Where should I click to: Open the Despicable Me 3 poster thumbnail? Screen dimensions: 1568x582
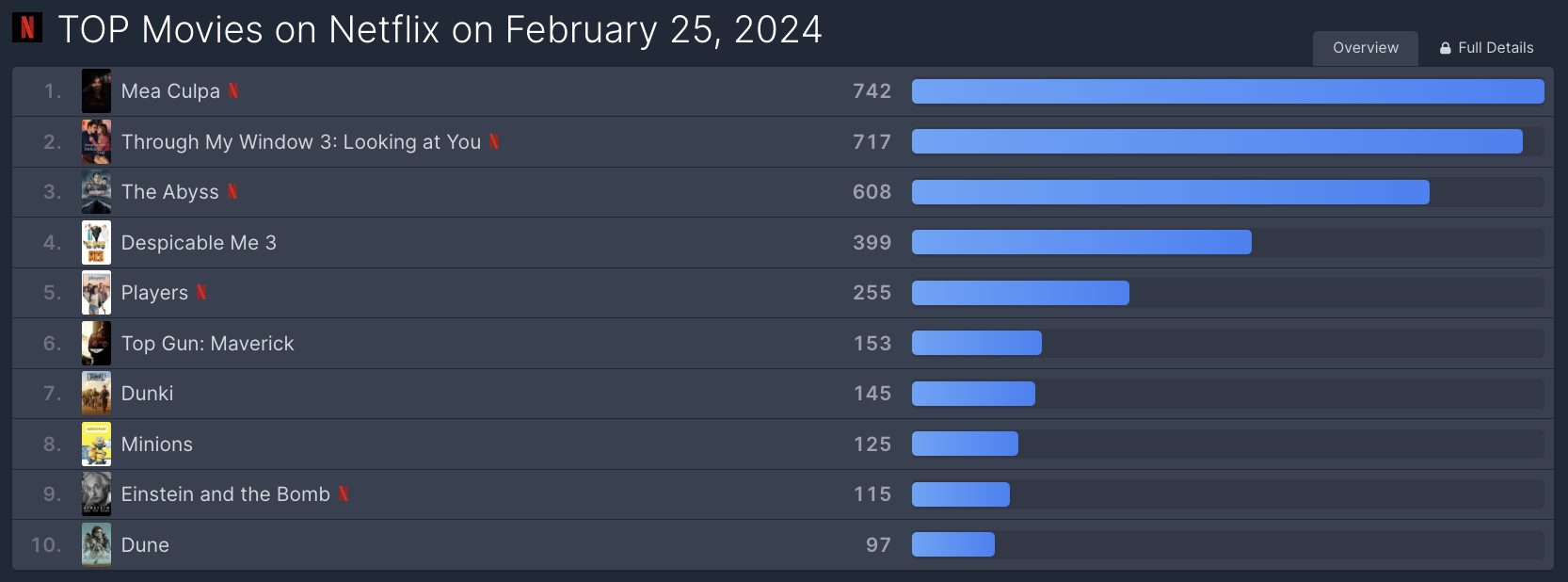point(96,243)
